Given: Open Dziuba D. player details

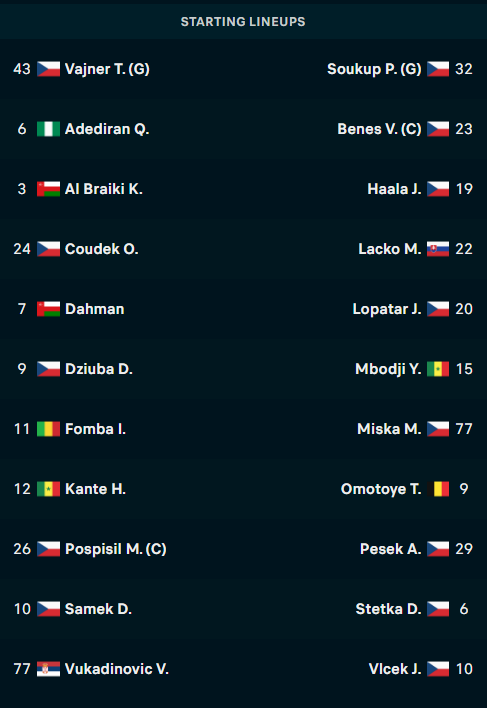Looking at the screenshot, I should [99, 369].
